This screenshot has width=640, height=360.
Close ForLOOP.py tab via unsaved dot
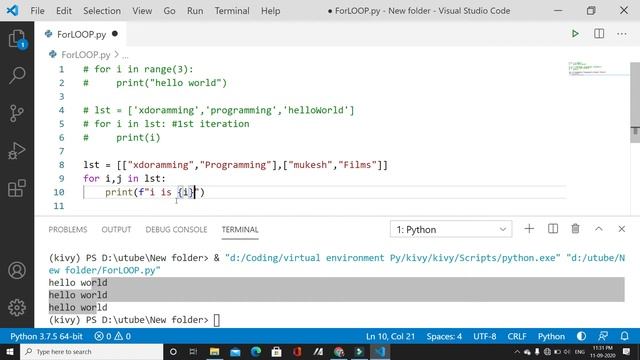(115, 34)
